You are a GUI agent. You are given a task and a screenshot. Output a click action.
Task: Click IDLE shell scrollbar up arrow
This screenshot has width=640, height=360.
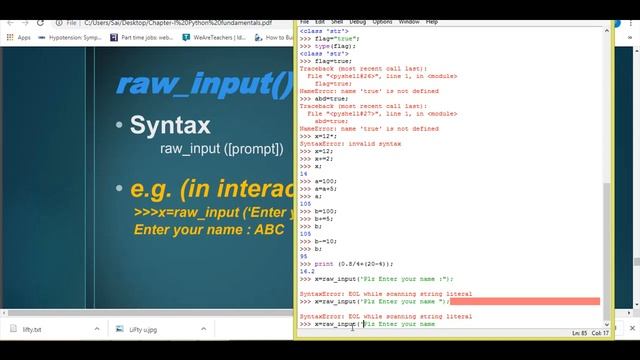(x=607, y=31)
